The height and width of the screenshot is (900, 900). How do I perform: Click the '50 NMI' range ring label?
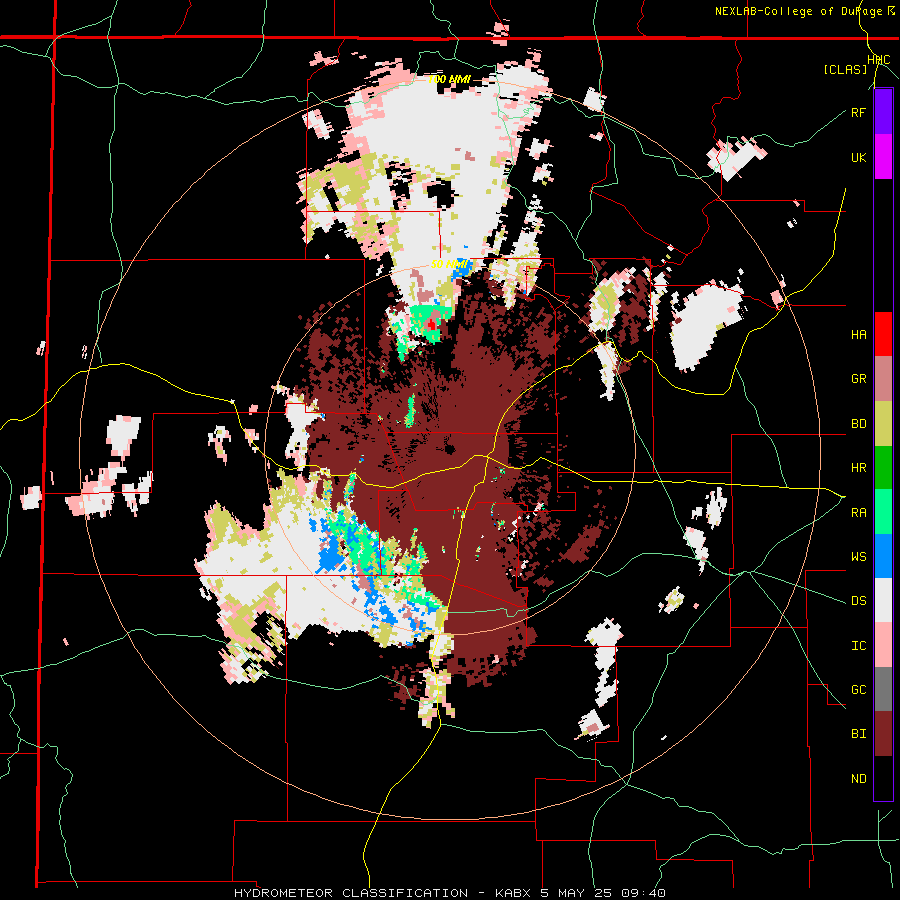coord(449,264)
